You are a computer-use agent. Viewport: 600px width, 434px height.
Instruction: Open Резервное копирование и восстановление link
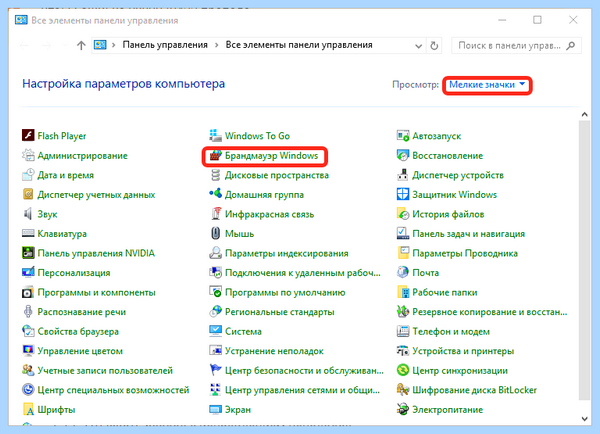[x=490, y=312]
